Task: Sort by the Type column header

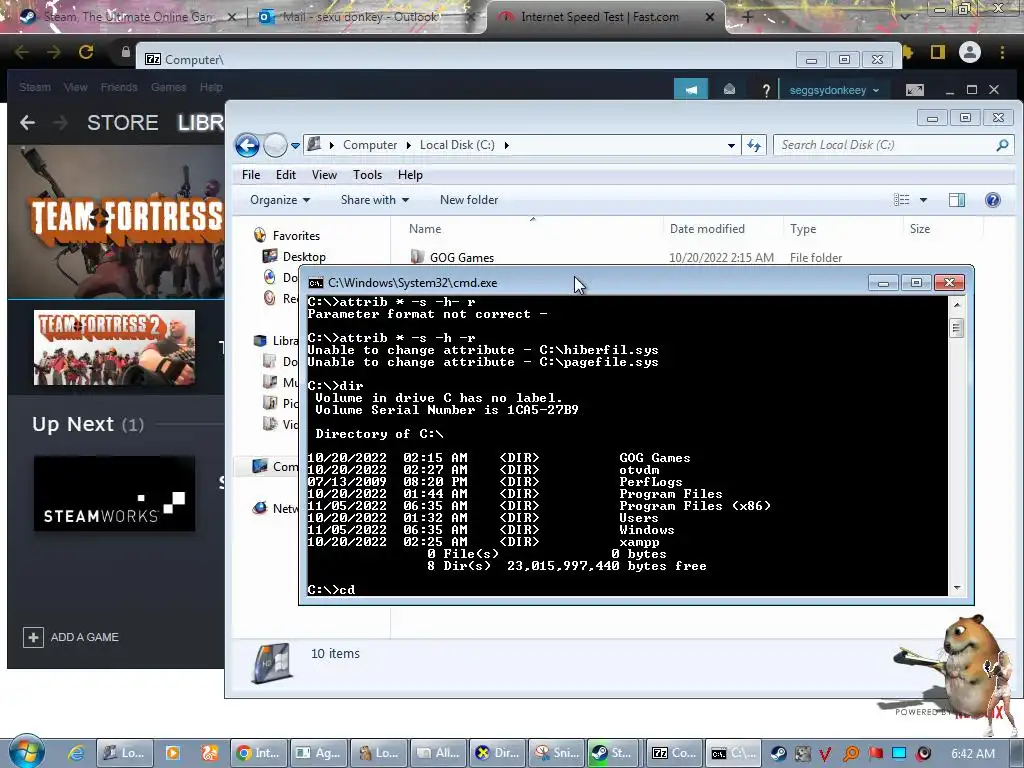Action: pyautogui.click(x=803, y=229)
